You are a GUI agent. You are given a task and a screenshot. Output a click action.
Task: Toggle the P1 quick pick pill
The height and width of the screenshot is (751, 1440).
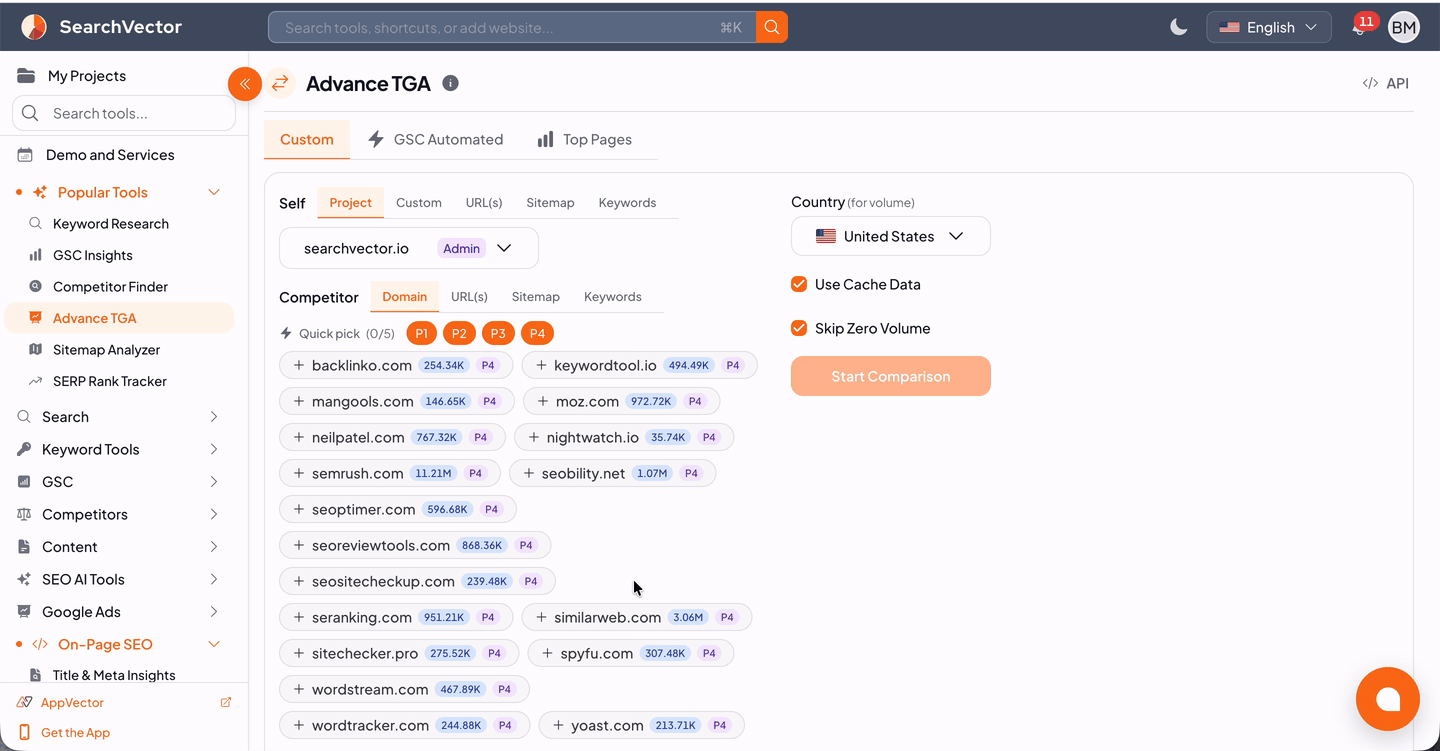coord(421,334)
